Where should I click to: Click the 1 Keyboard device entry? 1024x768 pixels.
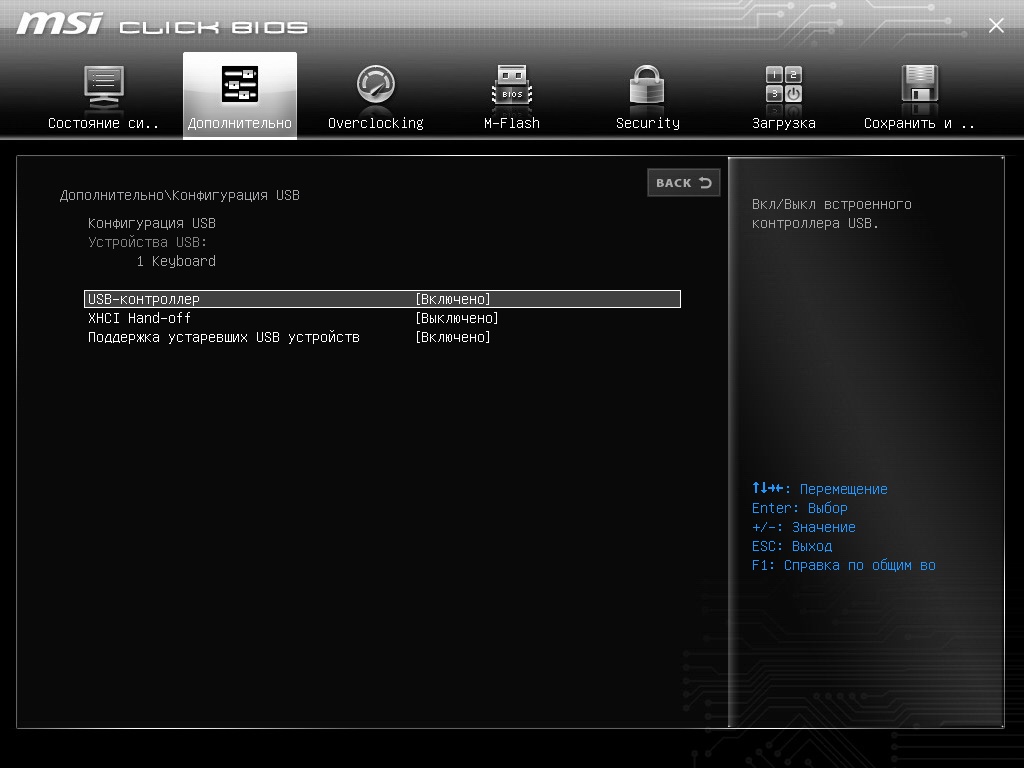point(176,261)
